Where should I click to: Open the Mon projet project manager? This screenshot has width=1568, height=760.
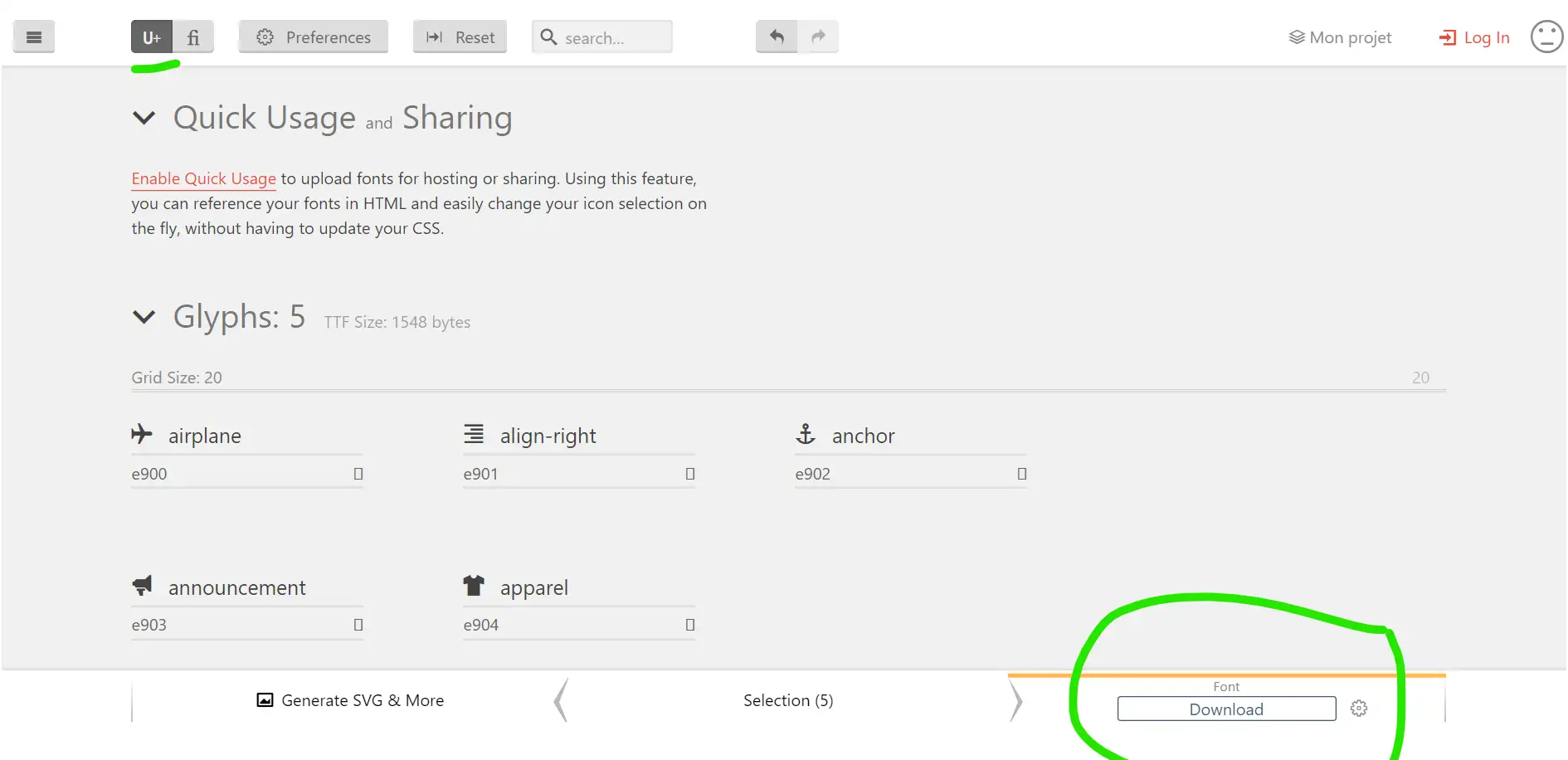(x=1340, y=37)
